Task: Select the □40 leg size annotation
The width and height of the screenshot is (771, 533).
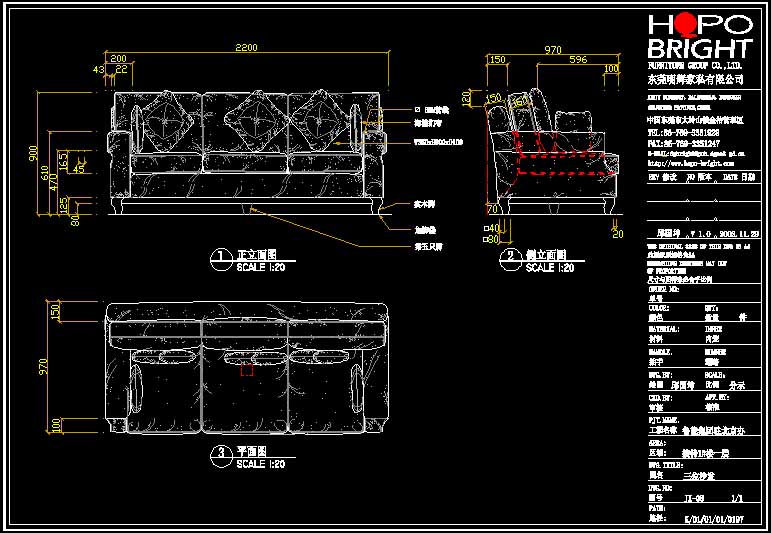Action: pos(491,229)
